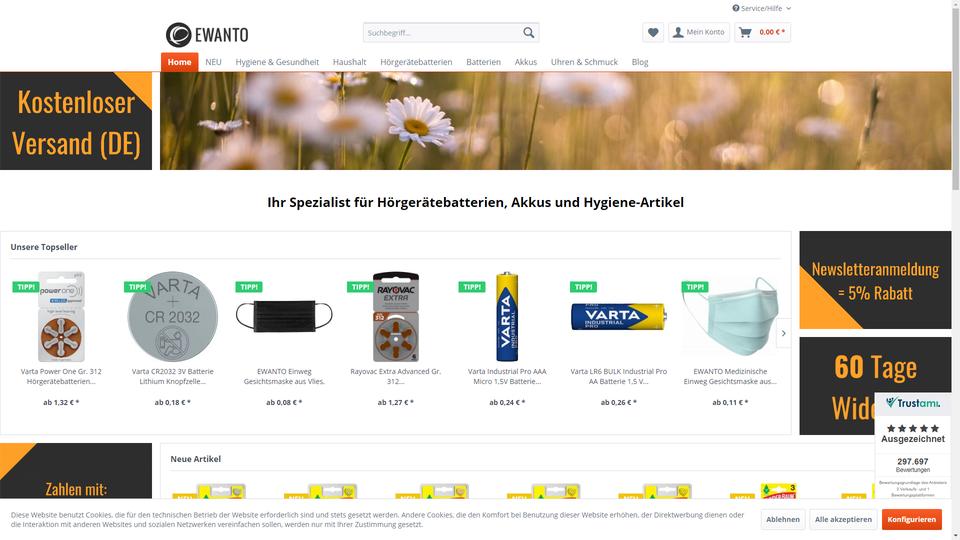Viewport: 960px width, 540px height.
Task: Click price ab 0,08 €
Action: [x=284, y=402]
